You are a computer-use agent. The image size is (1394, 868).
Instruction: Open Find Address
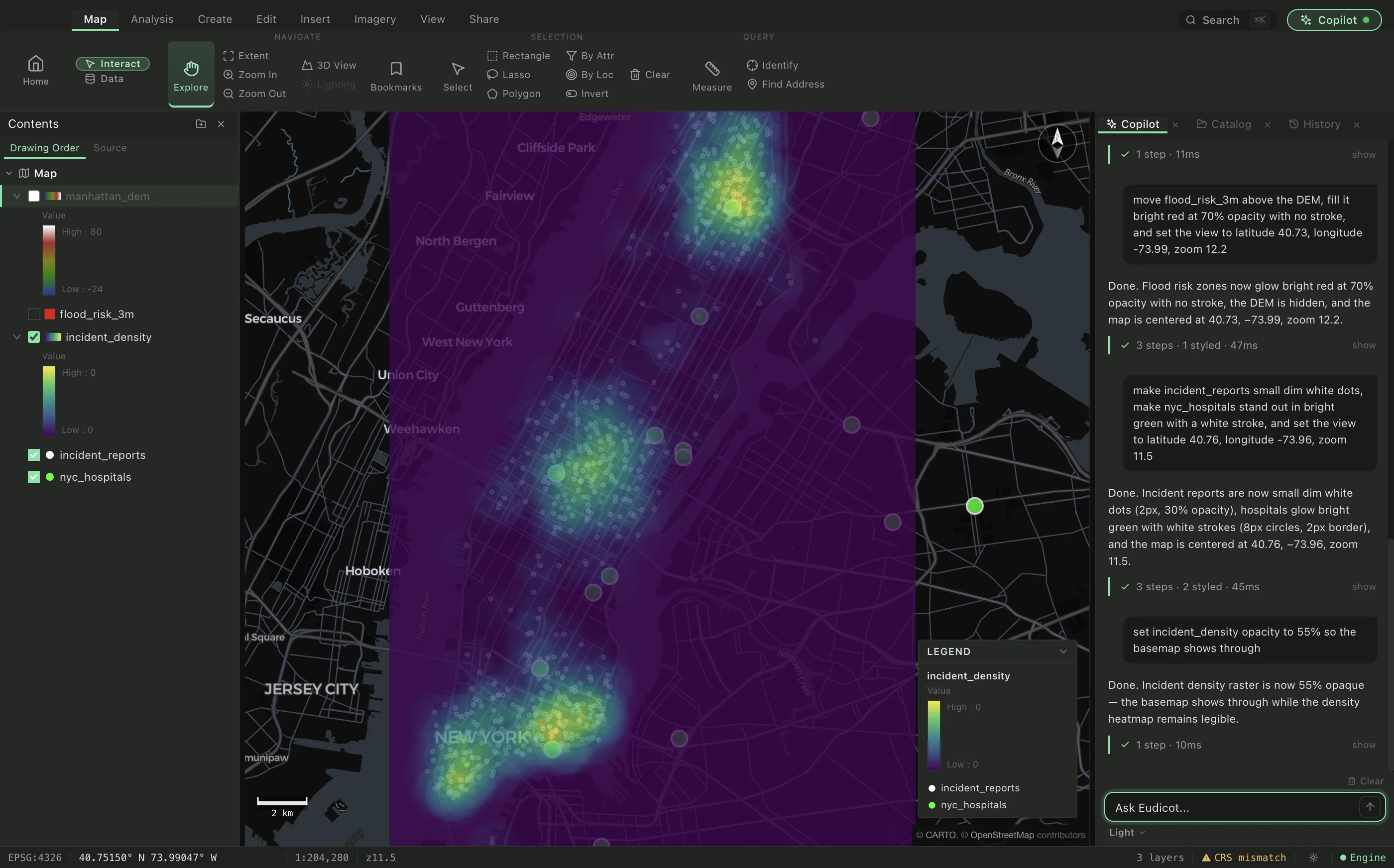point(786,84)
